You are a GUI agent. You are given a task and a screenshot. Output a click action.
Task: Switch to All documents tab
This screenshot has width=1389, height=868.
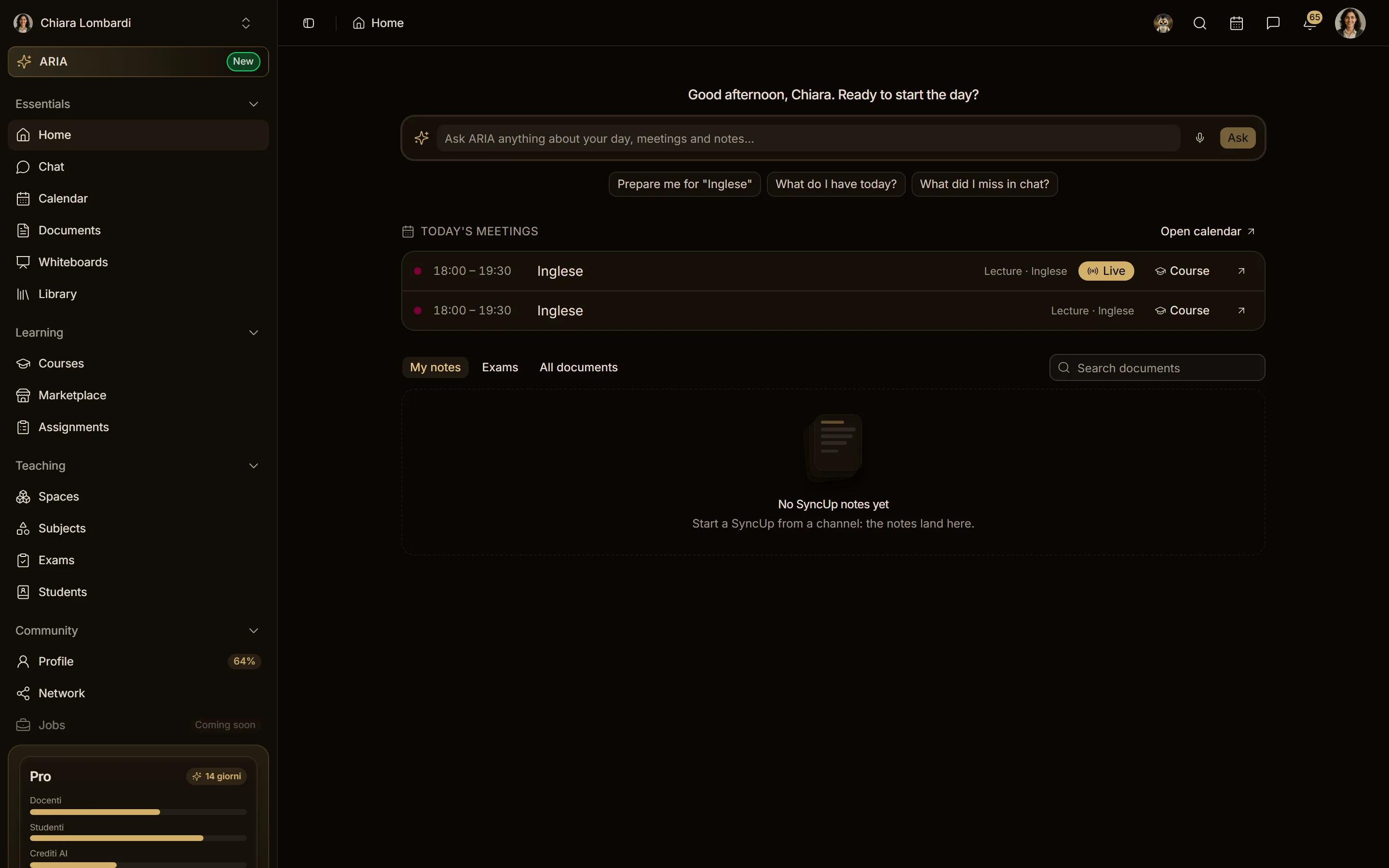click(x=579, y=367)
